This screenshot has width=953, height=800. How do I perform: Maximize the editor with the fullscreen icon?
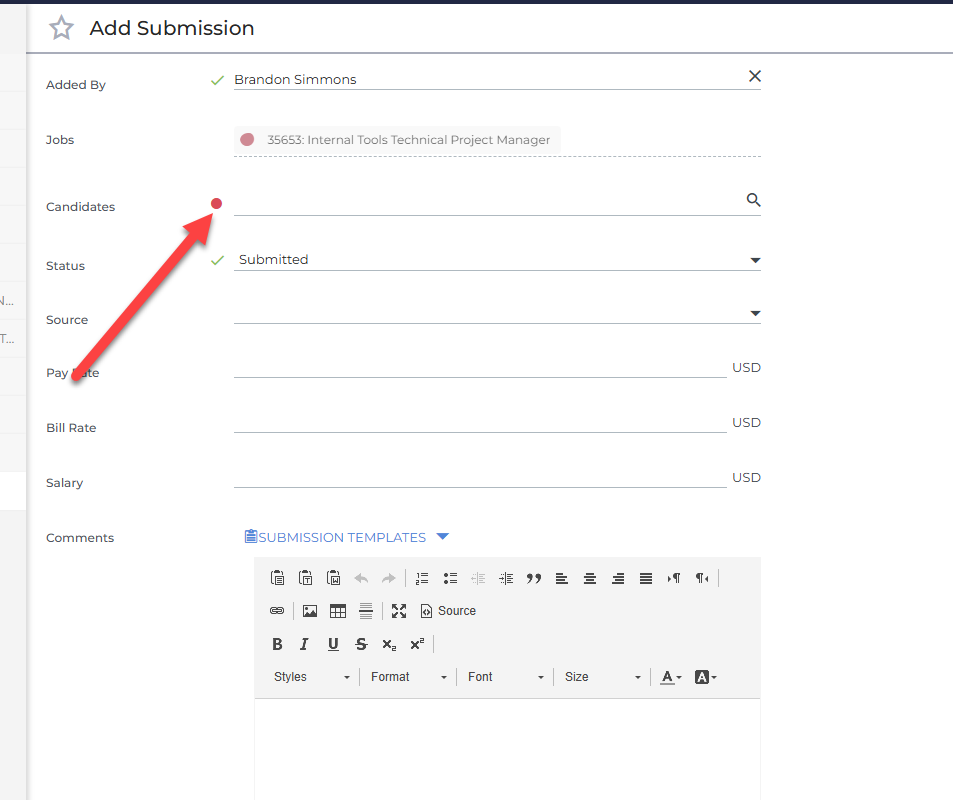coord(399,611)
